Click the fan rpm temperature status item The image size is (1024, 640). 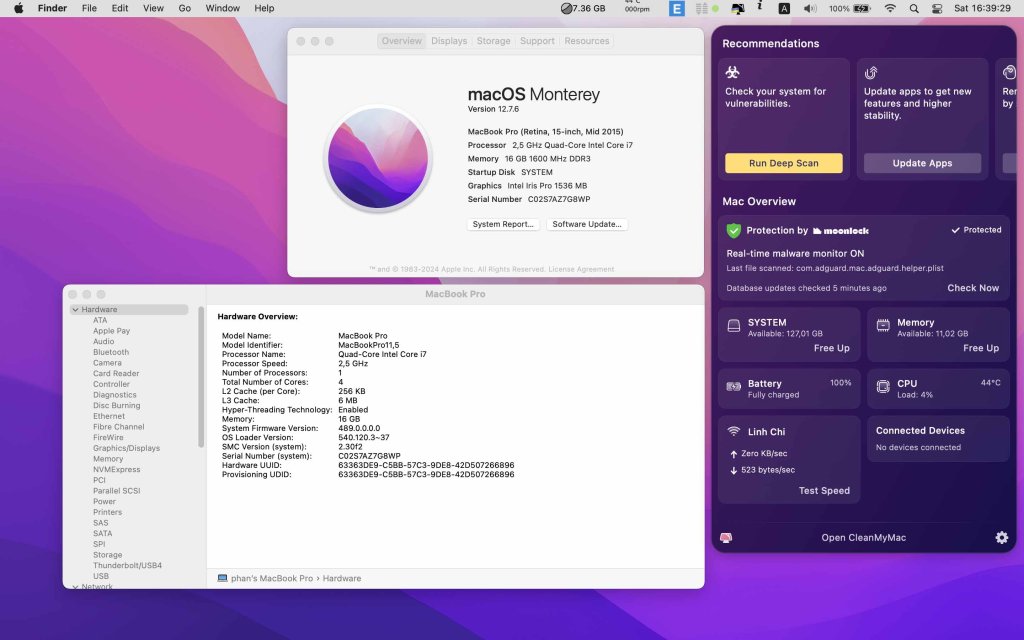pyautogui.click(x=637, y=7)
